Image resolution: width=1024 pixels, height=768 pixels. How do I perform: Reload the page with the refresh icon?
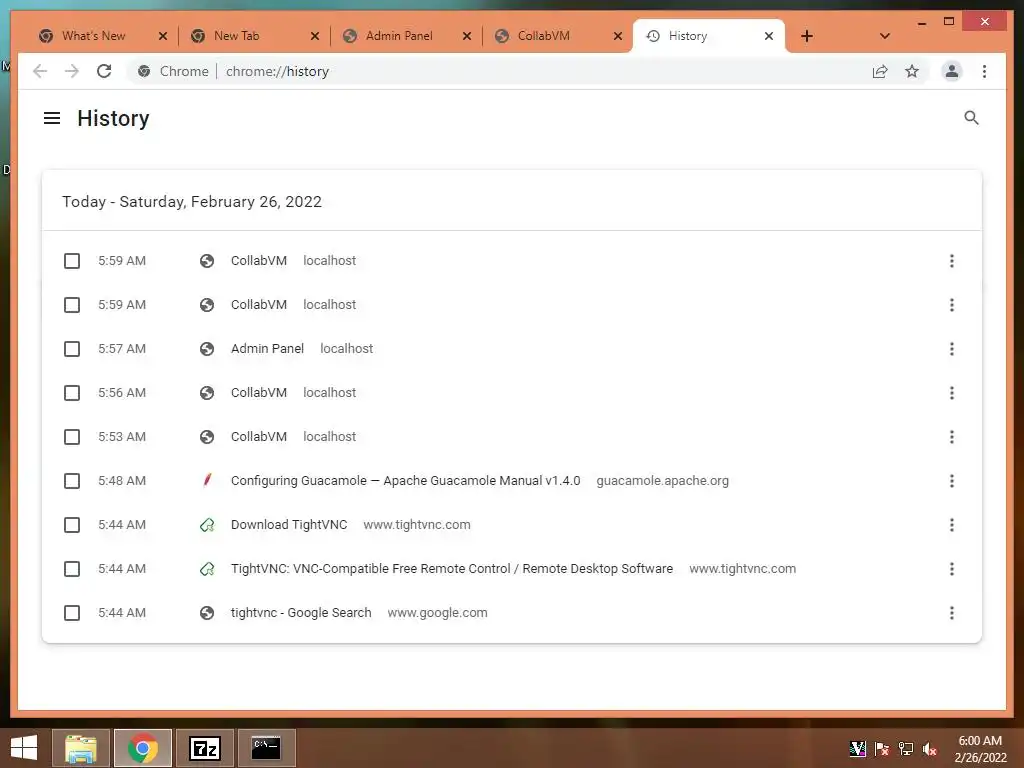coord(104,71)
